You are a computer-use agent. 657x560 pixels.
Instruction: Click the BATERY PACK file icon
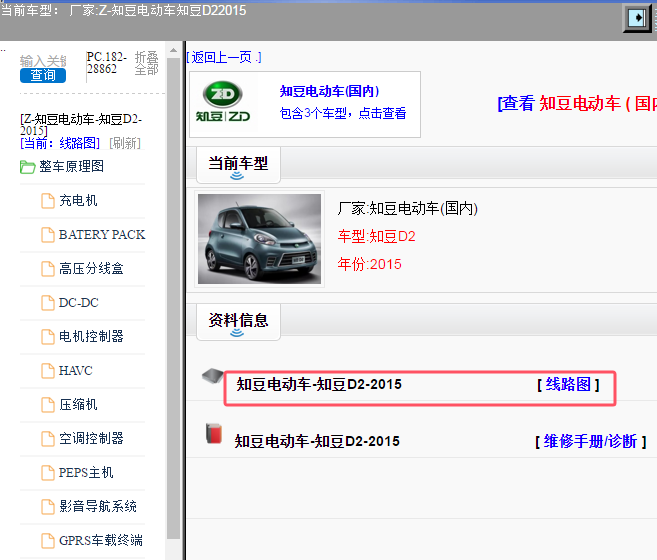click(48, 235)
